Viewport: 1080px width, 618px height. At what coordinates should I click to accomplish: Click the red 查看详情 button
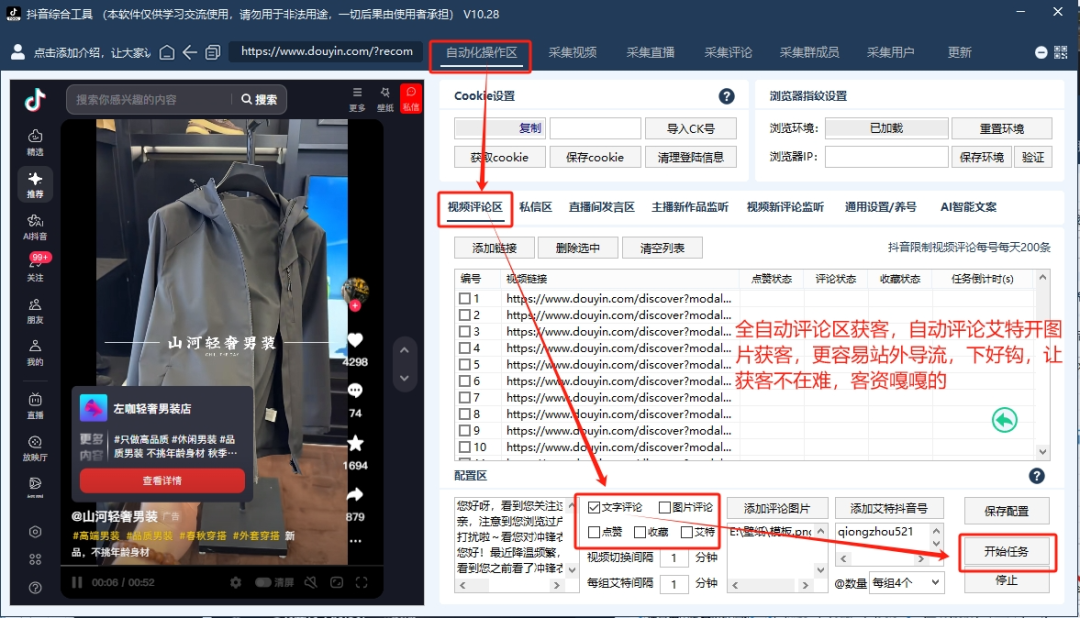[x=163, y=481]
